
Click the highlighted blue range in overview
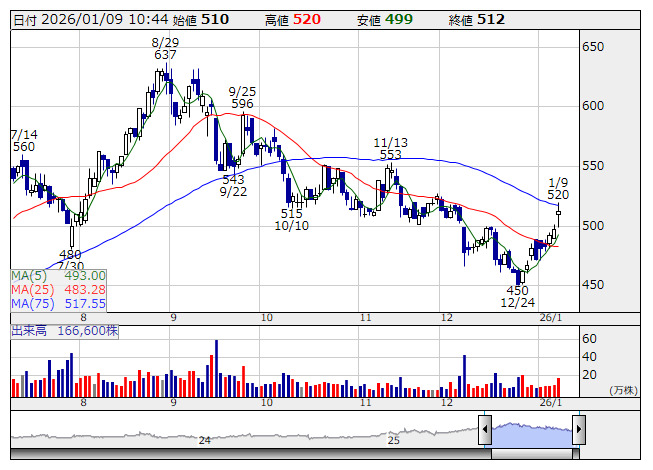pos(532,435)
